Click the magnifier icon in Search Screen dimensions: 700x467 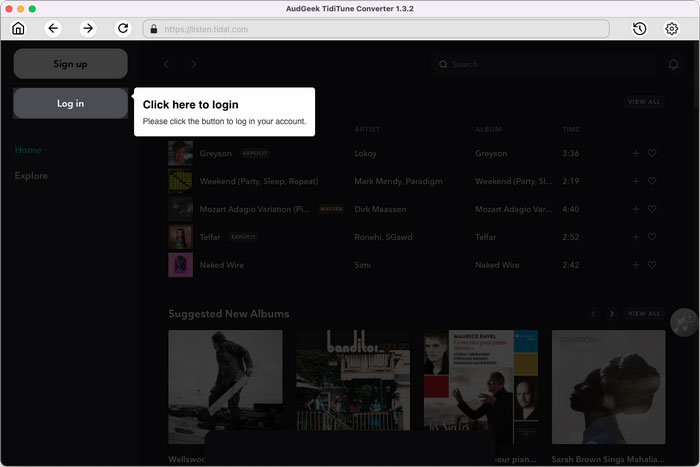[443, 64]
